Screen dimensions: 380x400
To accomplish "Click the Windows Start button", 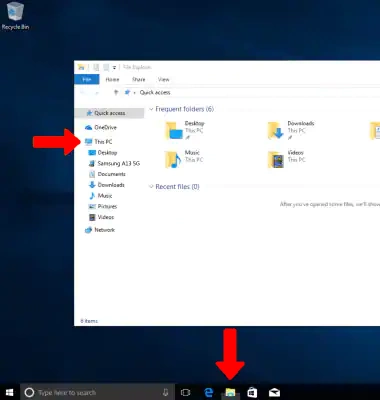I will tap(10, 392).
